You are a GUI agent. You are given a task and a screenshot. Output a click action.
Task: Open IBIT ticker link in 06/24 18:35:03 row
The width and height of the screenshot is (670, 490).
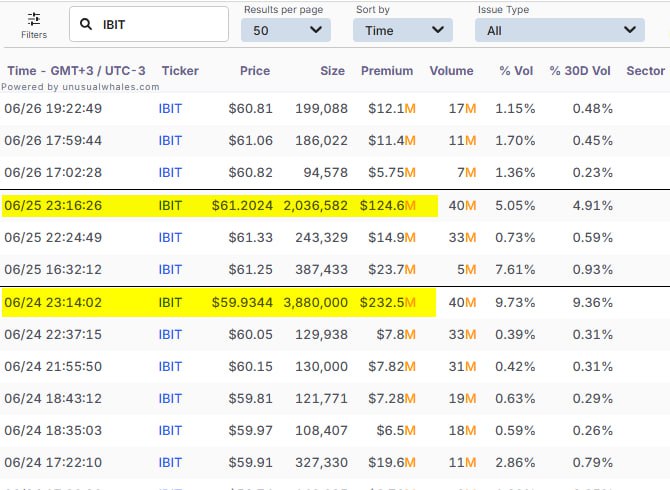170,431
